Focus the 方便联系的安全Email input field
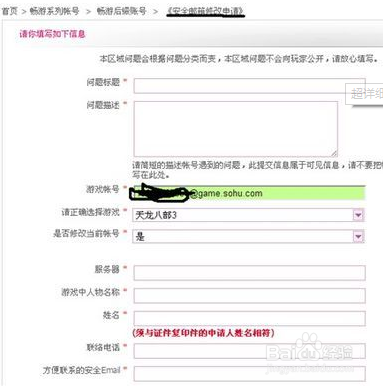This screenshot has width=383, height=386. pos(249,374)
